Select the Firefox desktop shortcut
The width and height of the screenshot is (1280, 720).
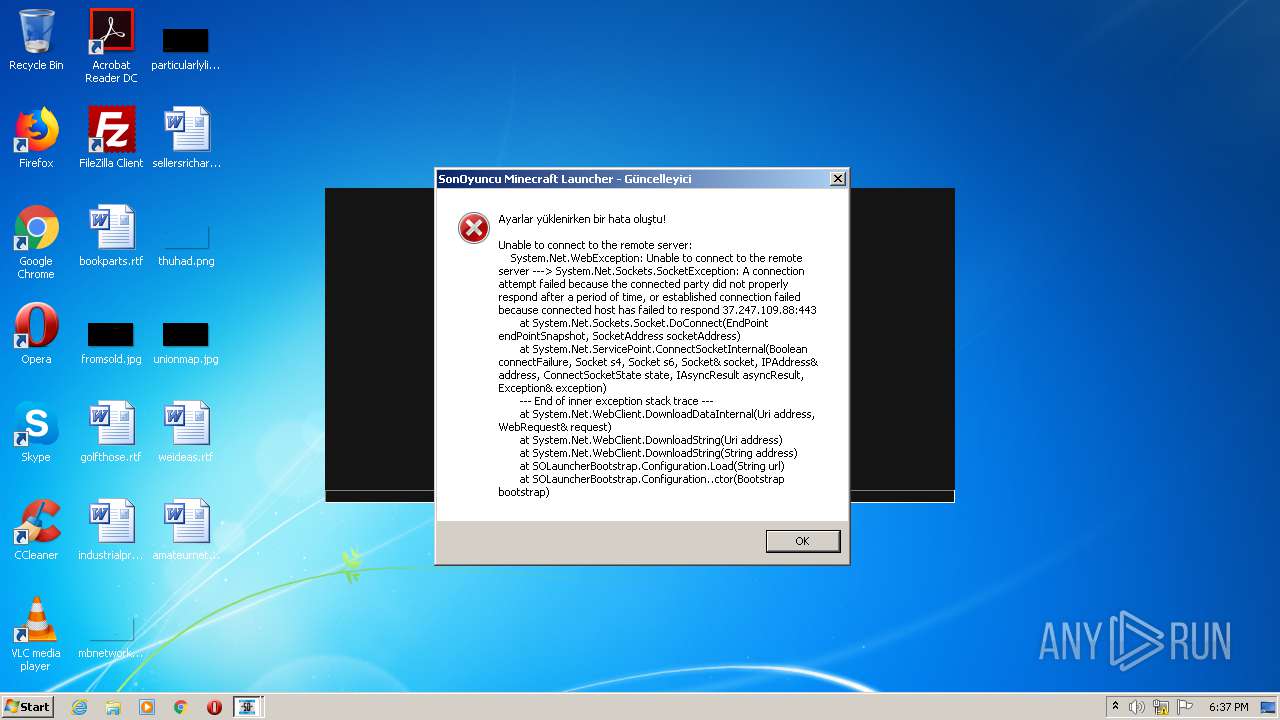pos(36,138)
